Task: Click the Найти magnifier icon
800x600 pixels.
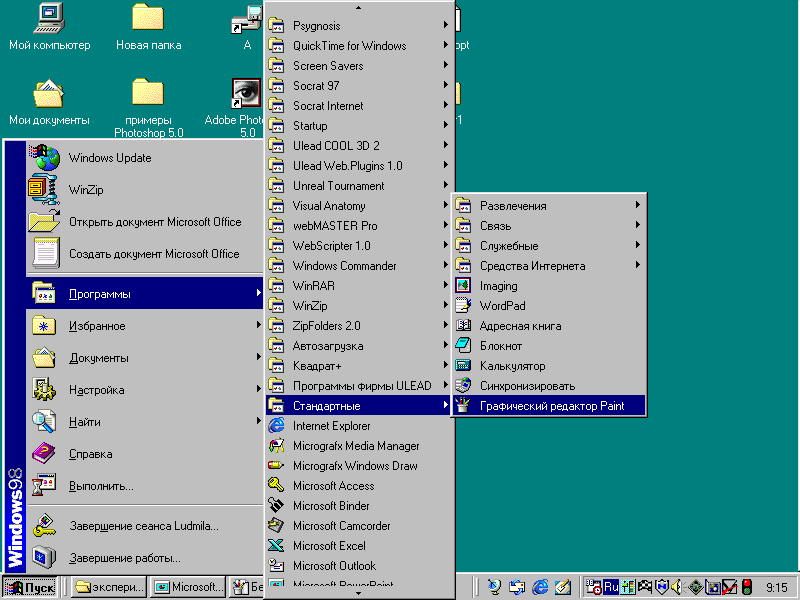Action: coord(44,421)
